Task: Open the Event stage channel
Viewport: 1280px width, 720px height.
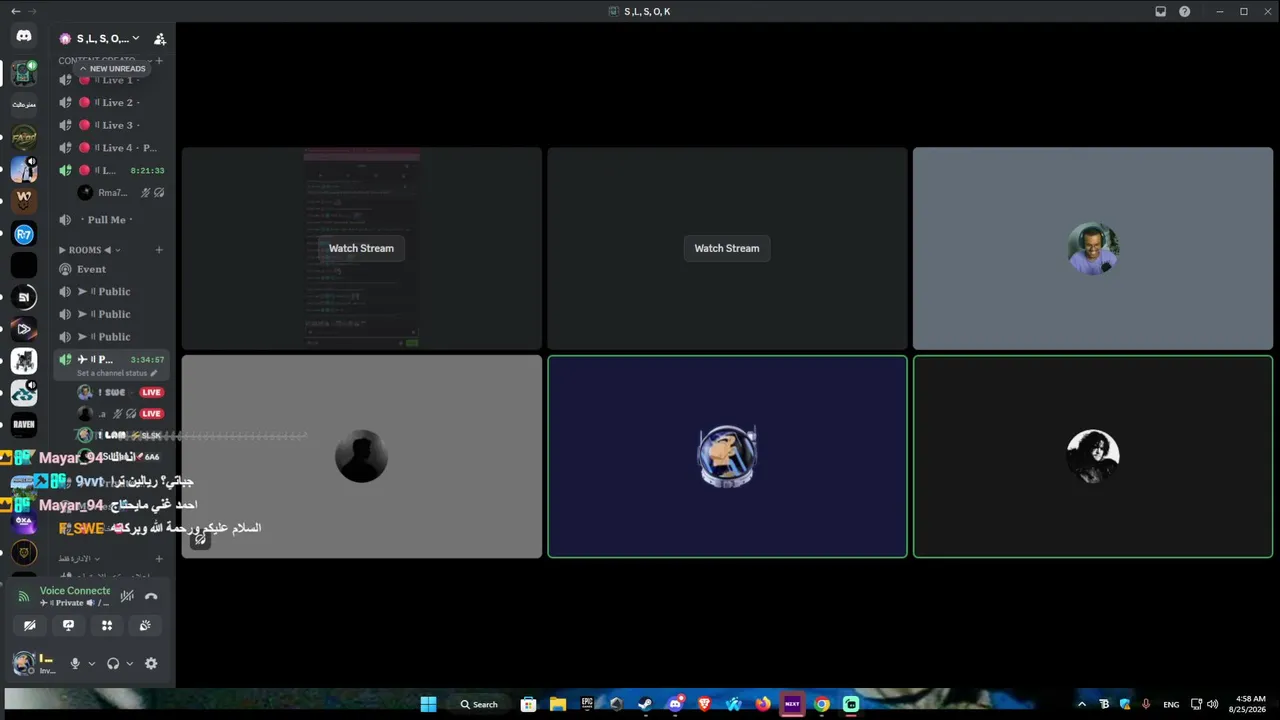Action: tap(110, 269)
